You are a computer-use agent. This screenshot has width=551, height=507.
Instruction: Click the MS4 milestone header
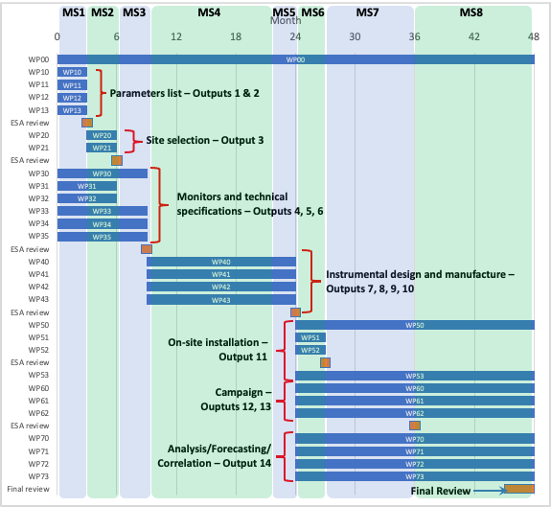(209, 13)
